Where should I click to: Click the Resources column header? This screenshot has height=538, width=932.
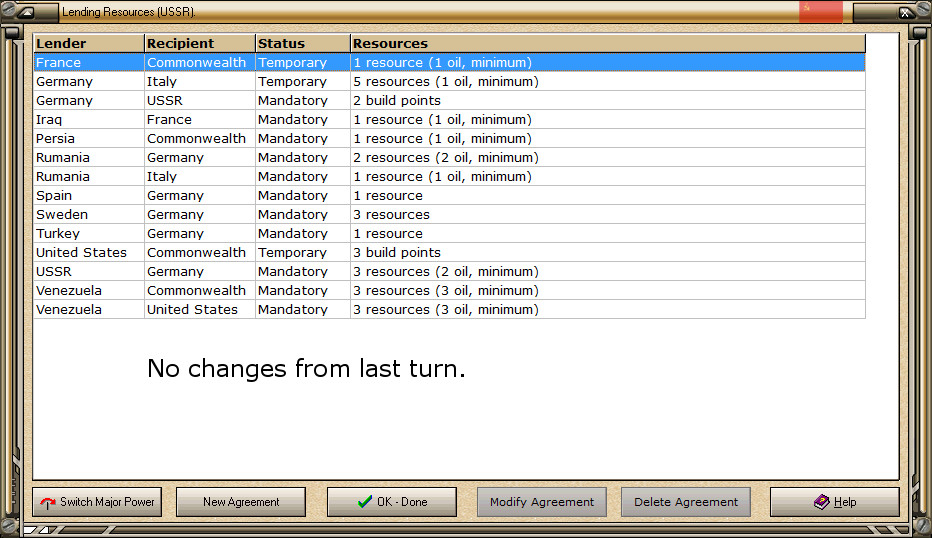pyautogui.click(x=608, y=43)
